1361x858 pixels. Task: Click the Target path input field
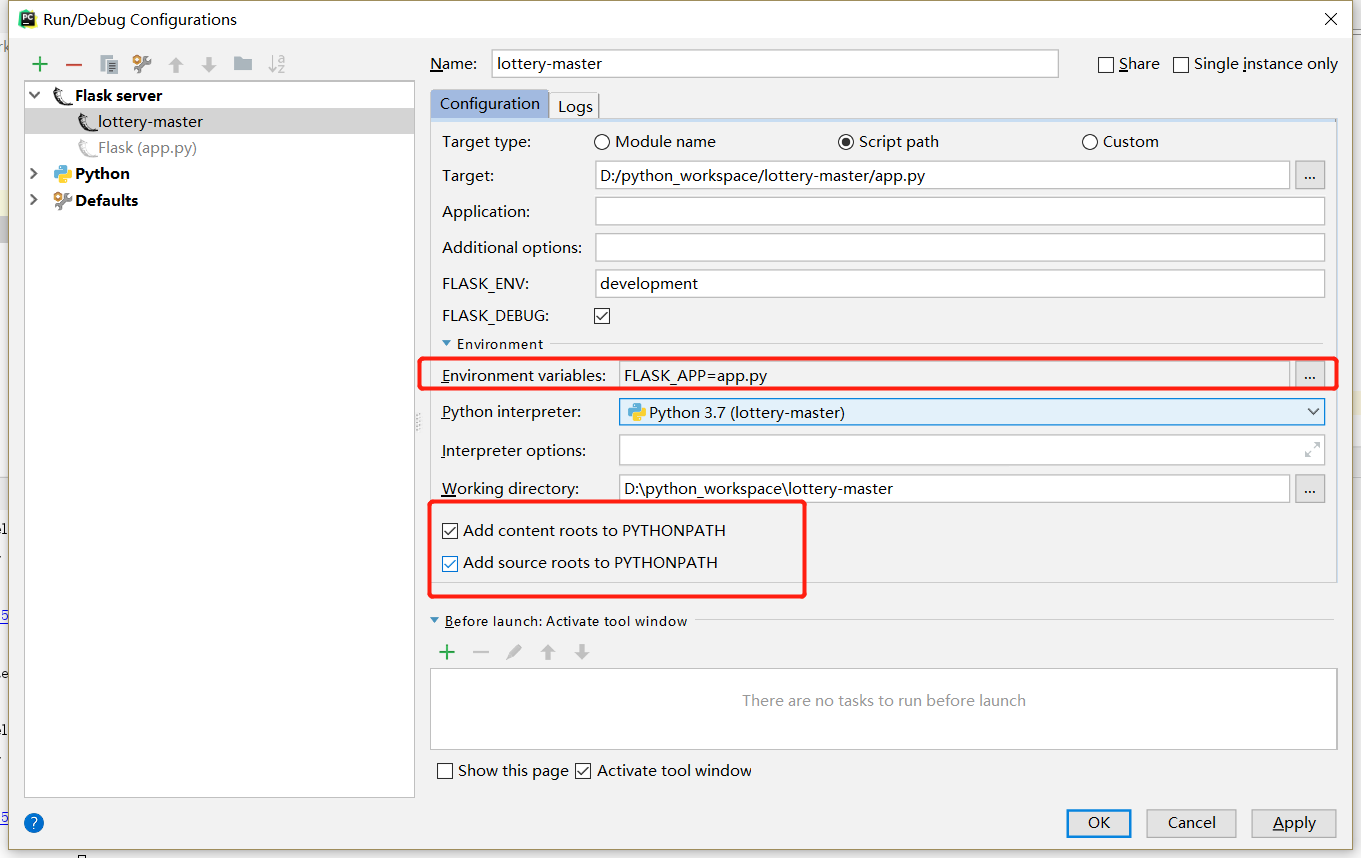(942, 176)
